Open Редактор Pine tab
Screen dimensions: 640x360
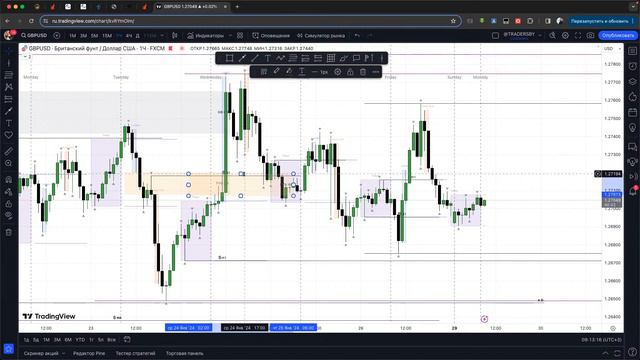coord(89,353)
